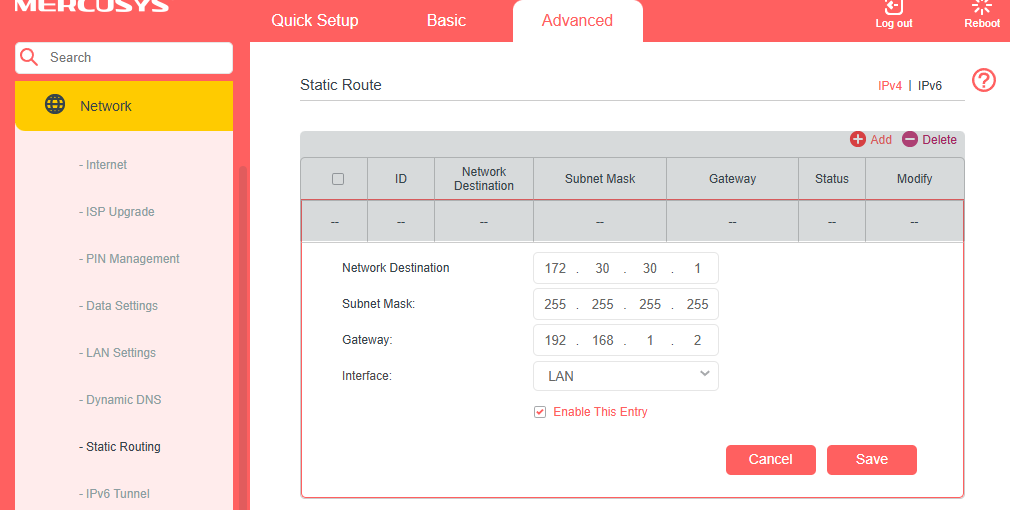Tick the select-all checkbox in table header
The width and height of the screenshot is (1010, 510).
(x=338, y=179)
